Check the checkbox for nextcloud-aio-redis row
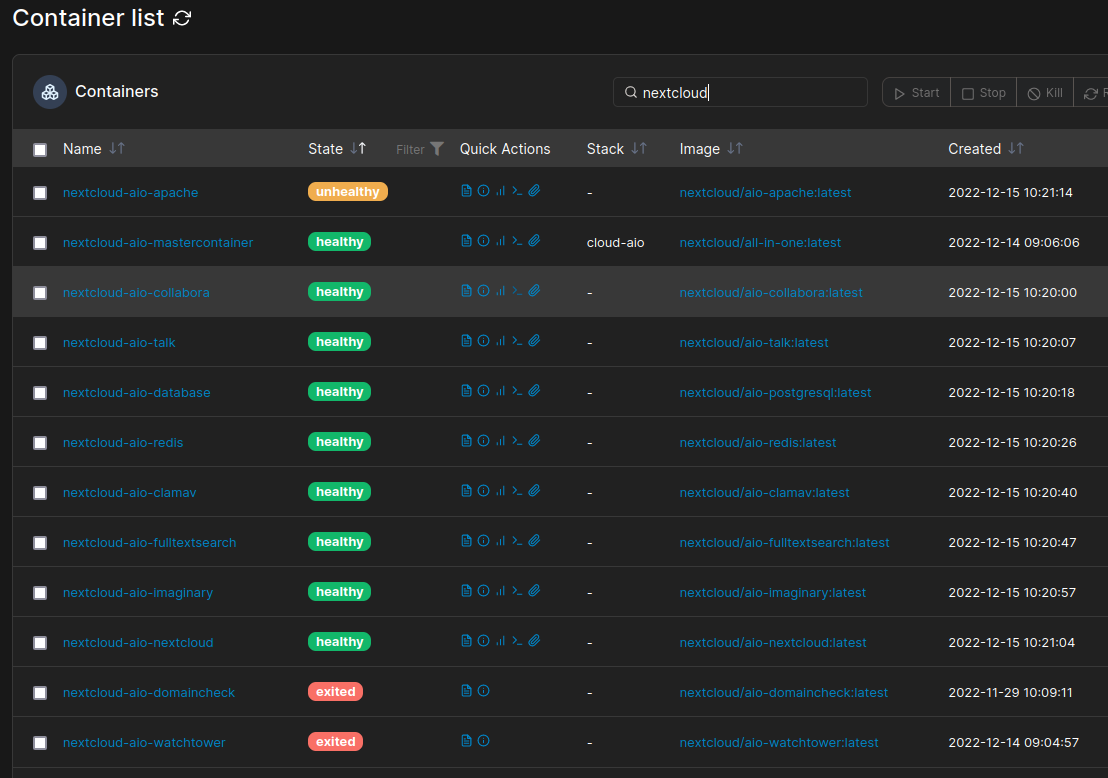Screen dimensions: 1108x778 click(40, 441)
